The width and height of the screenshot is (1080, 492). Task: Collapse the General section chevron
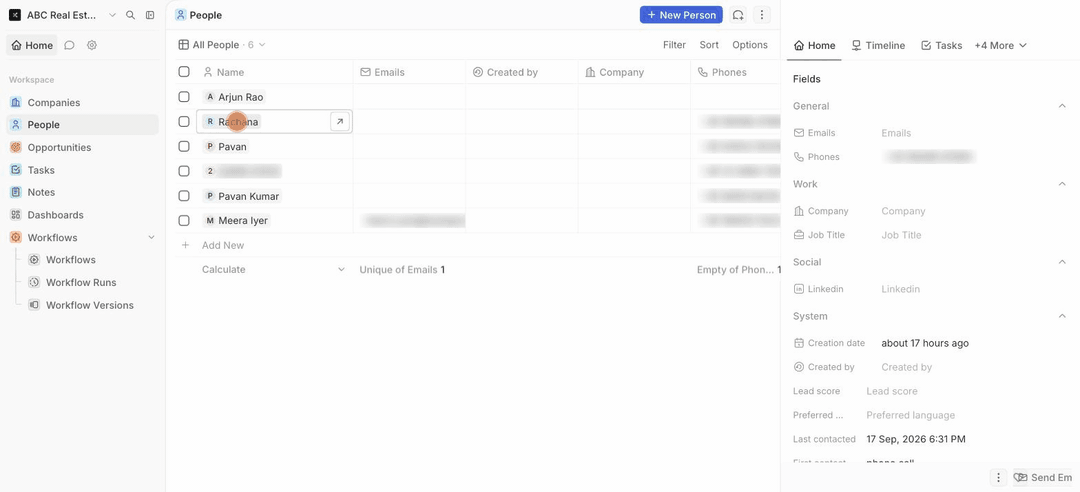(x=1062, y=106)
